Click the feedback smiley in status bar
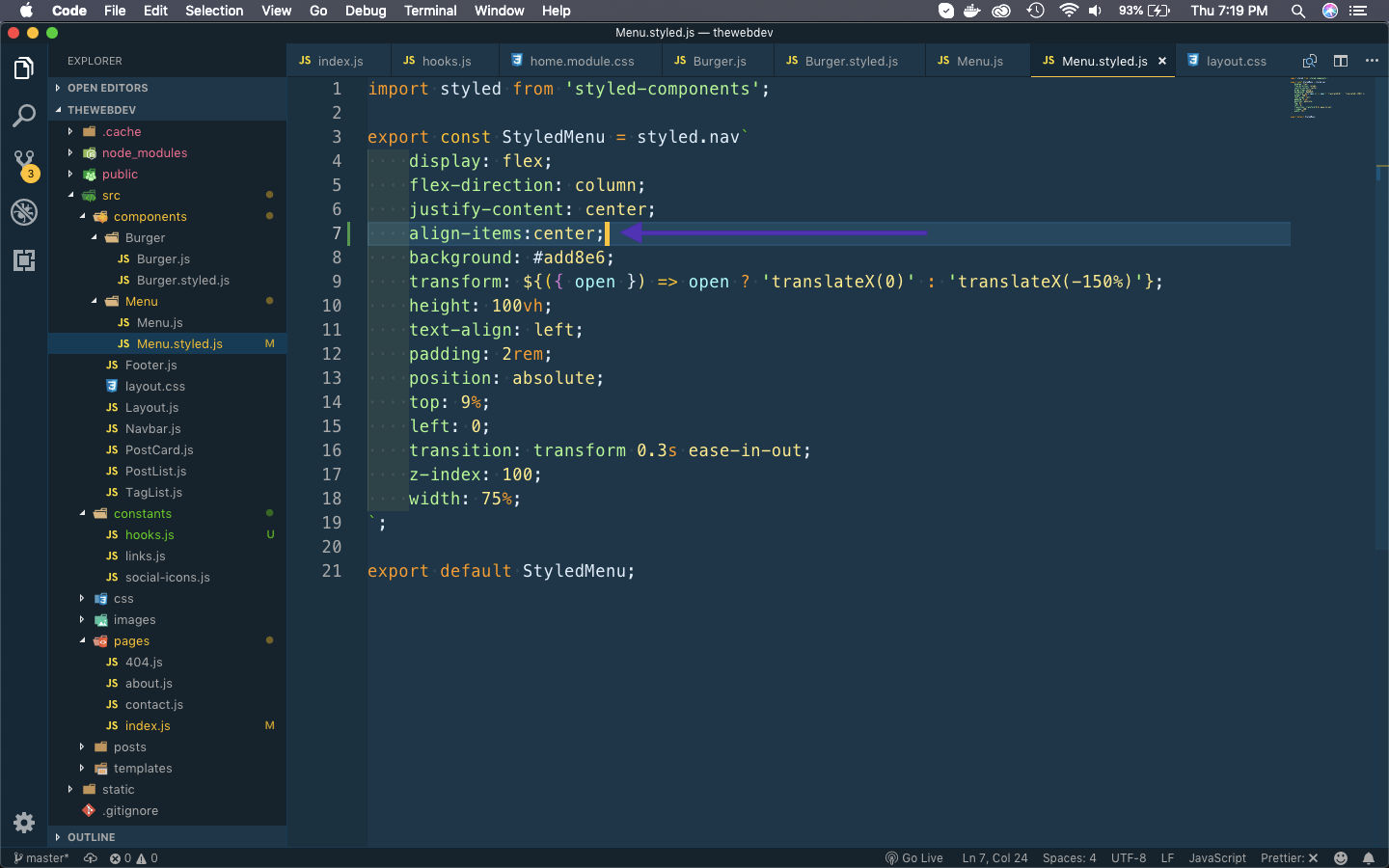This screenshot has height=868, width=1389. (x=1341, y=858)
